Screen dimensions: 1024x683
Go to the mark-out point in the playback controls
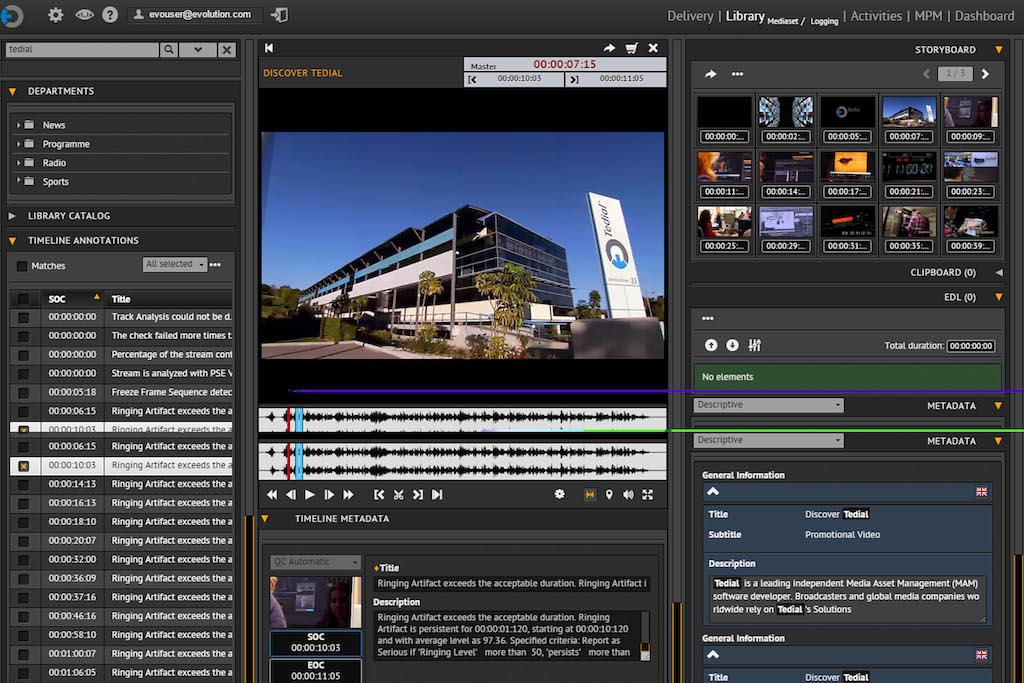[x=418, y=495]
